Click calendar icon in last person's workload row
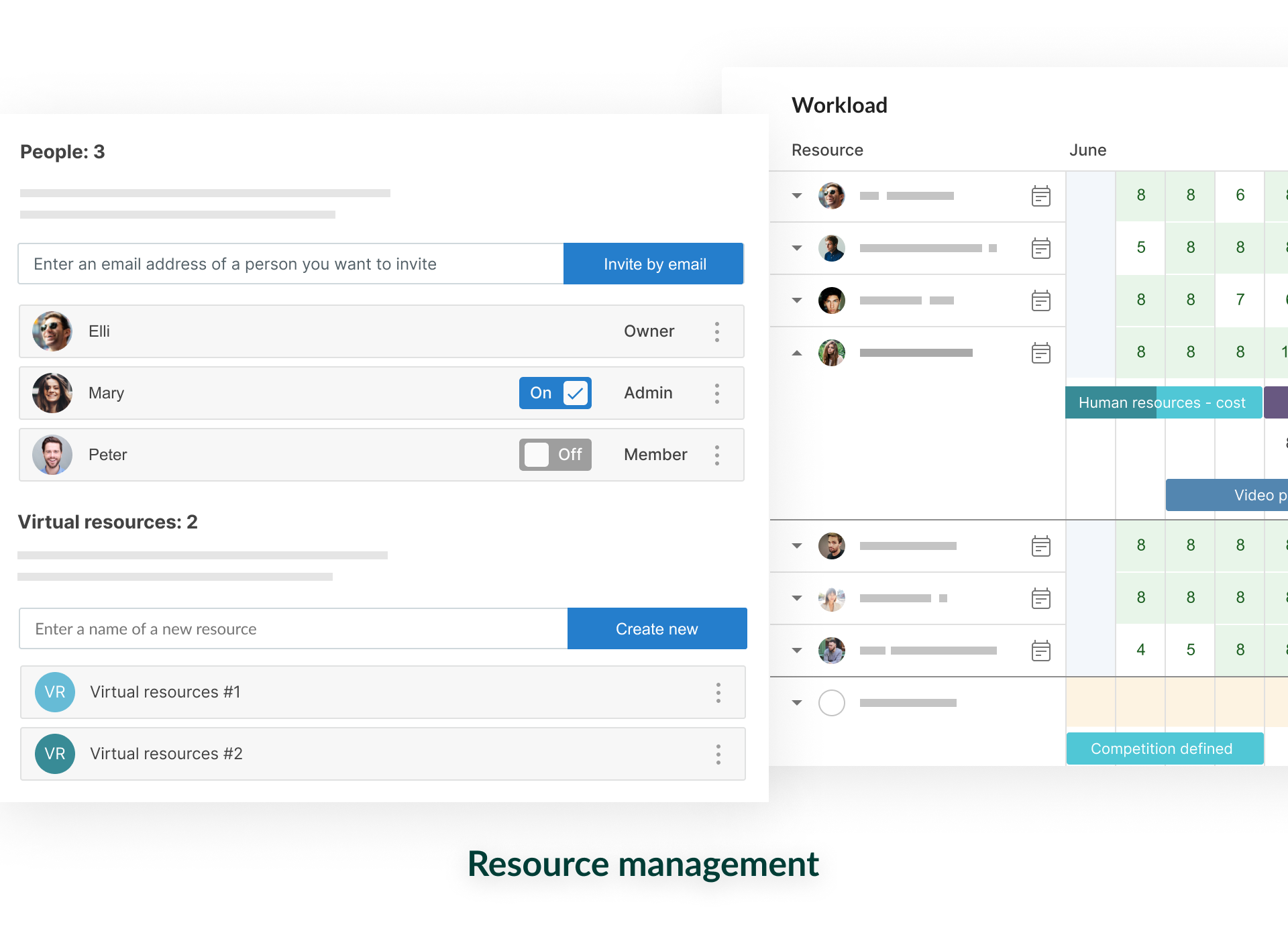Screen dimensions: 1288x943 (x=1040, y=651)
